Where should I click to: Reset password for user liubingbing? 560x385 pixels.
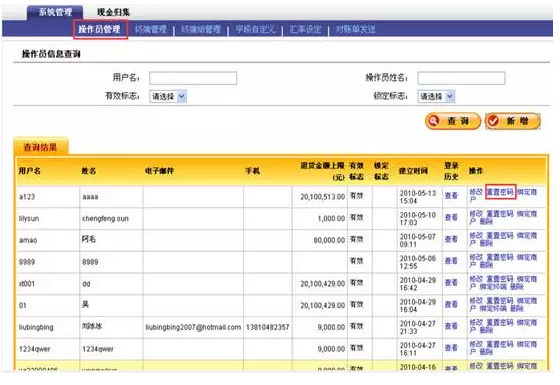click(500, 323)
